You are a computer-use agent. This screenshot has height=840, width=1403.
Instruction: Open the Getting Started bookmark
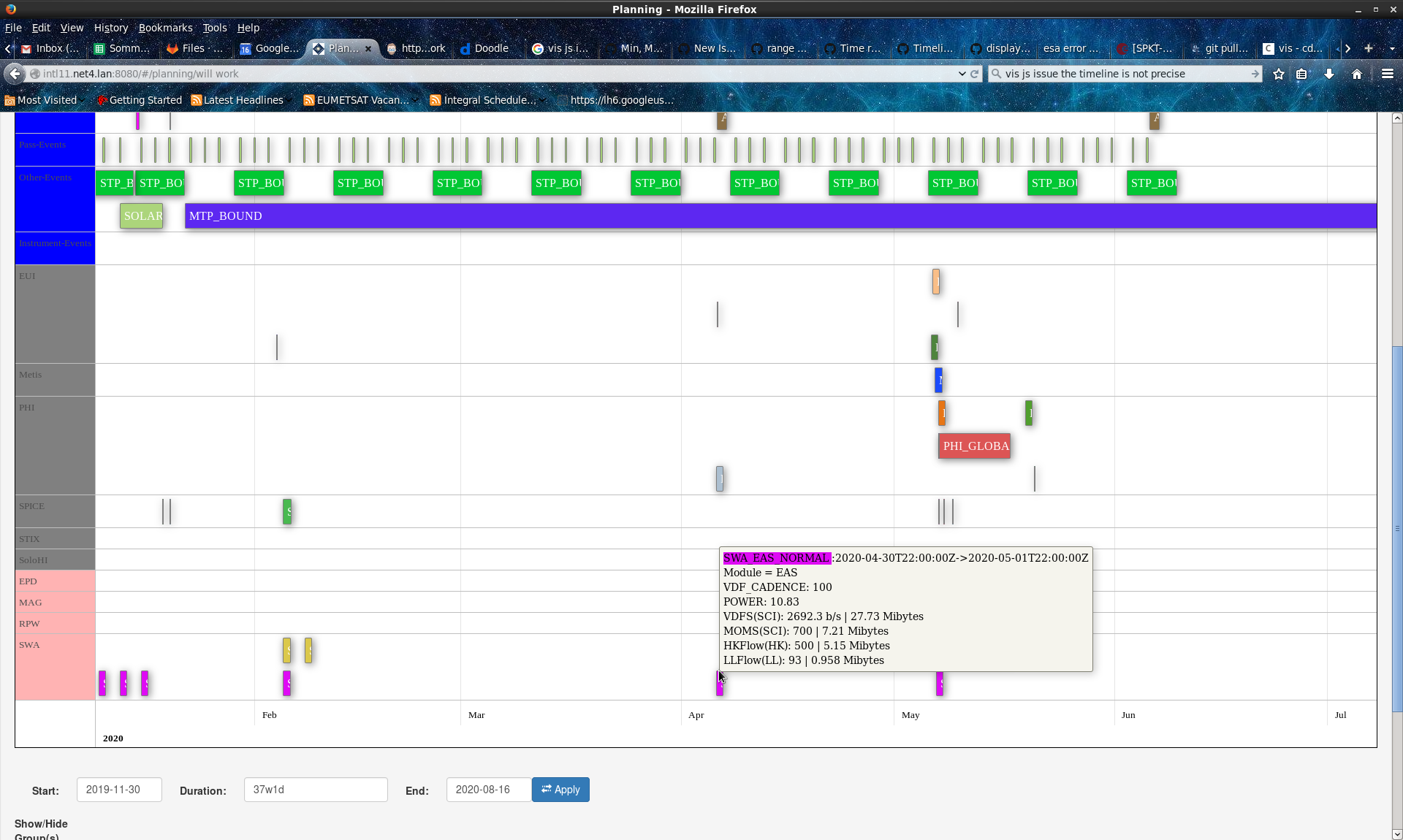click(139, 100)
